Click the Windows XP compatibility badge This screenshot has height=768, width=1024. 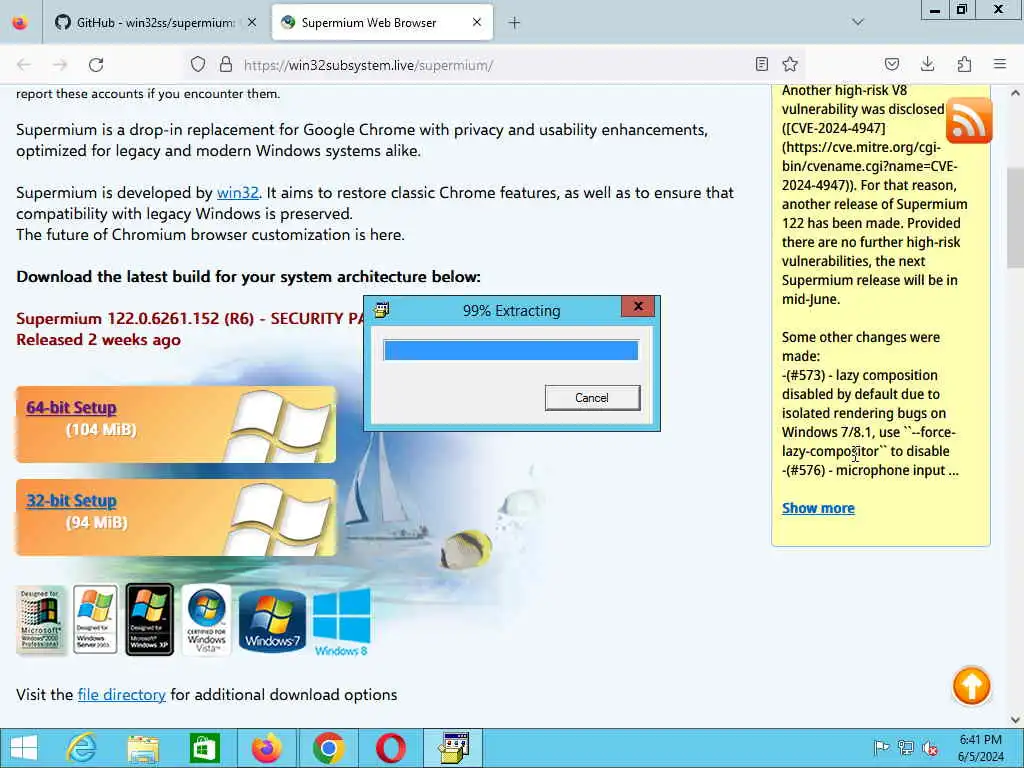click(150, 619)
